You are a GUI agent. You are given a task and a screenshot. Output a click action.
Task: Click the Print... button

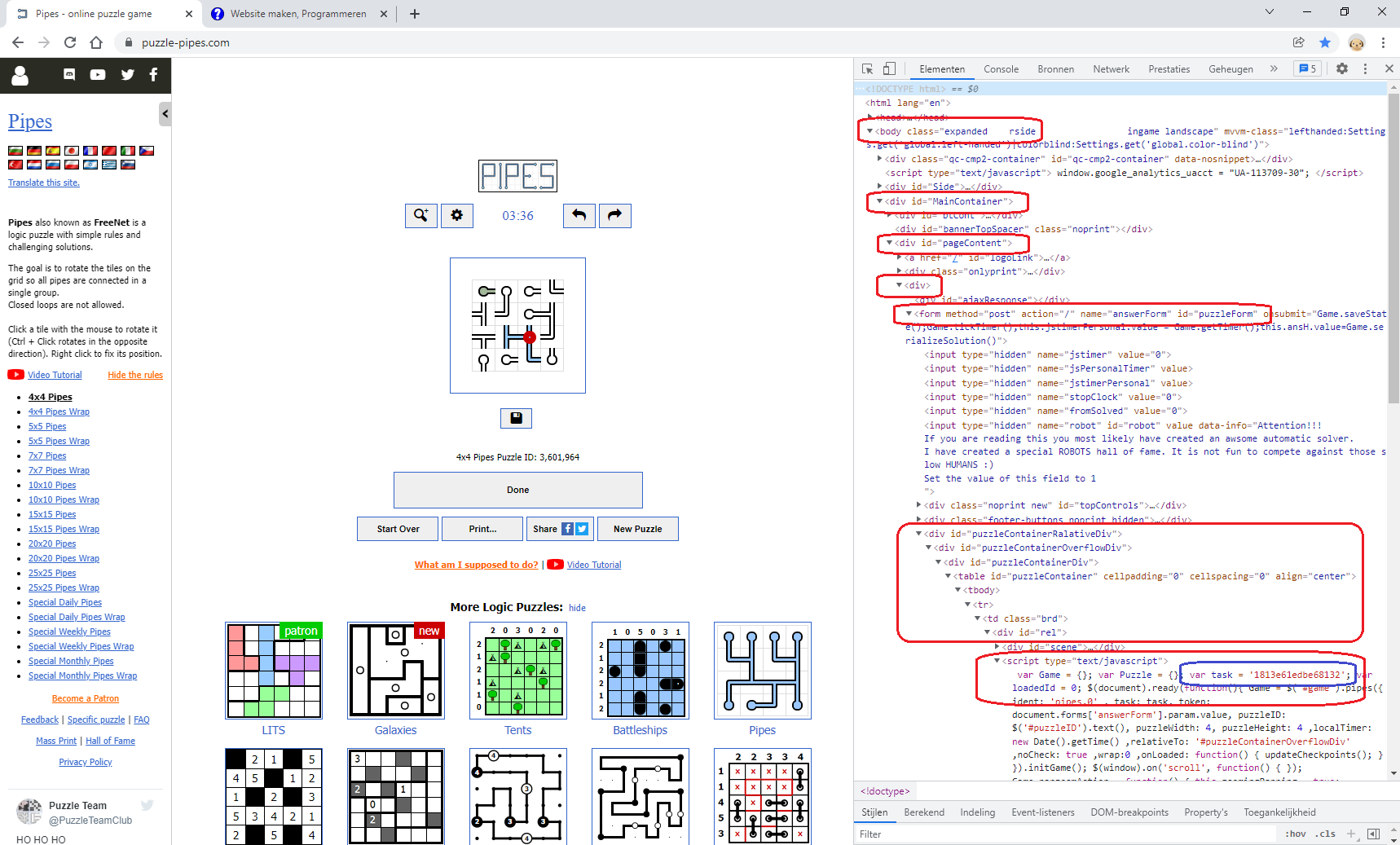(x=482, y=529)
